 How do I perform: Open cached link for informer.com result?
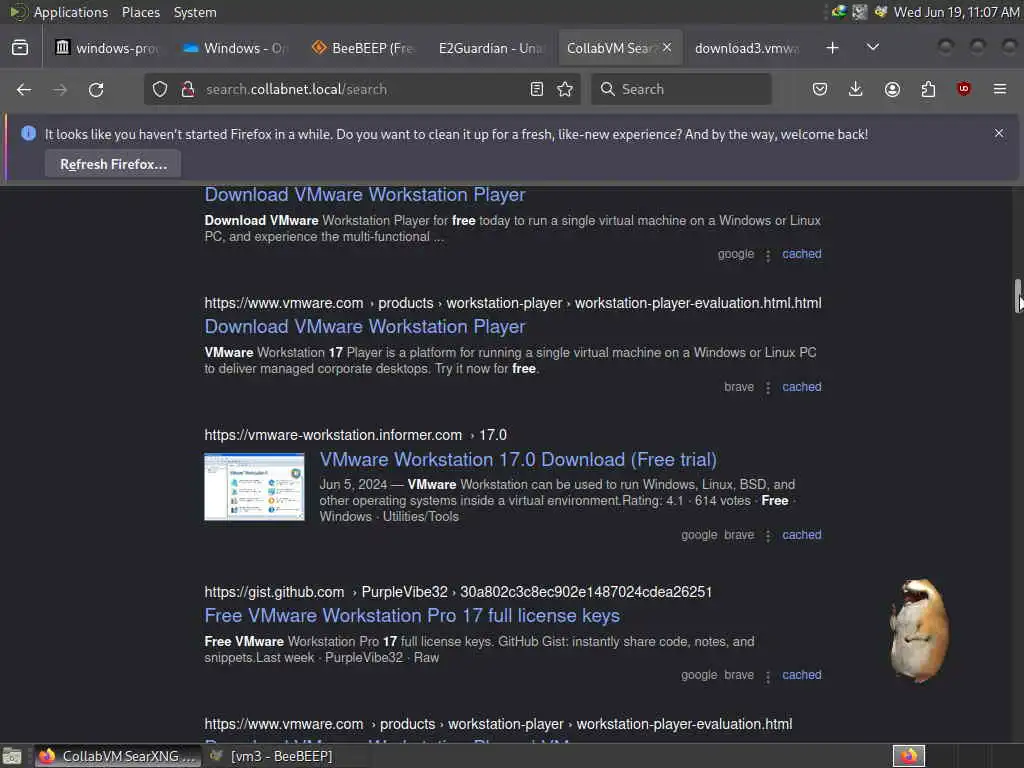[801, 535]
